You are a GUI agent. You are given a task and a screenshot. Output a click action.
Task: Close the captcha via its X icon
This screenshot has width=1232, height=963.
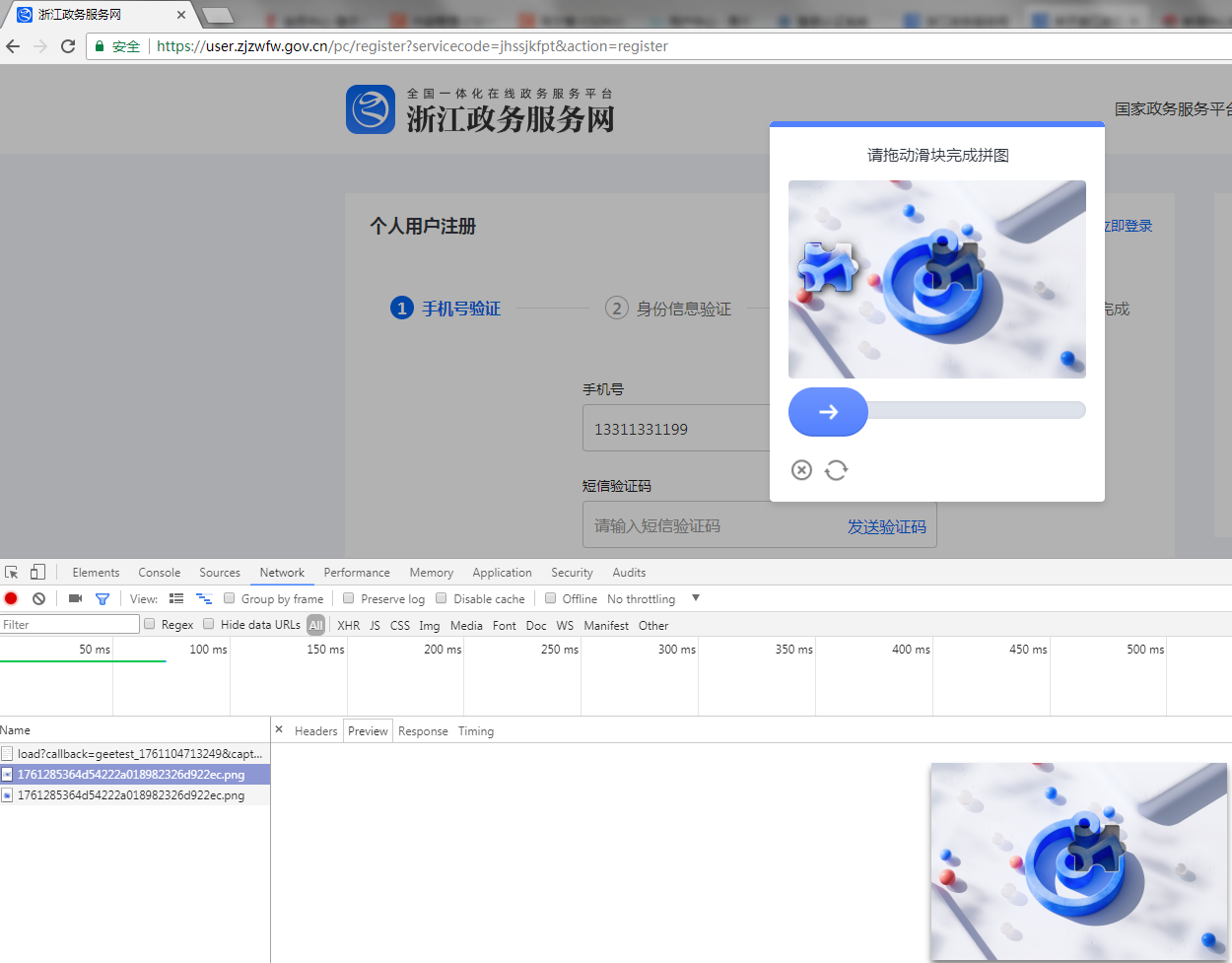click(801, 470)
